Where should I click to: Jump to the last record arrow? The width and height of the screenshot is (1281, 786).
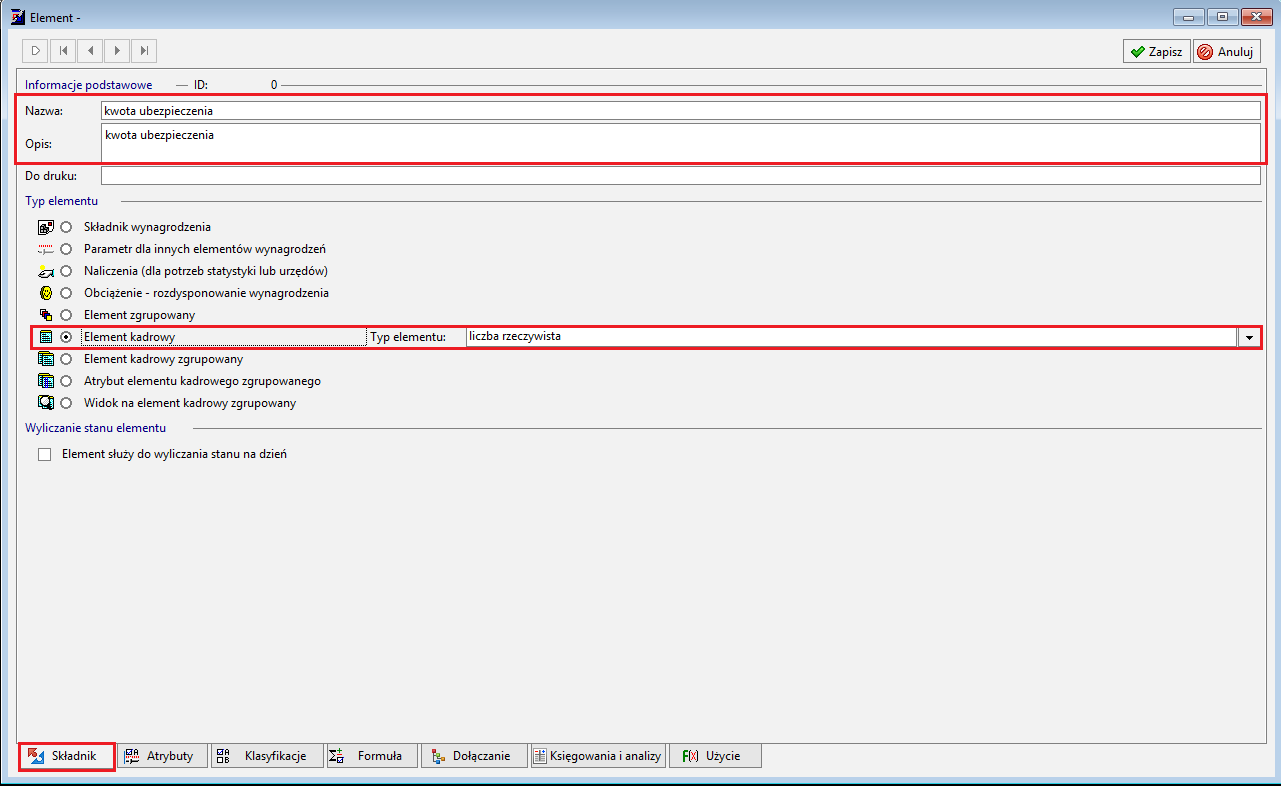pos(144,50)
